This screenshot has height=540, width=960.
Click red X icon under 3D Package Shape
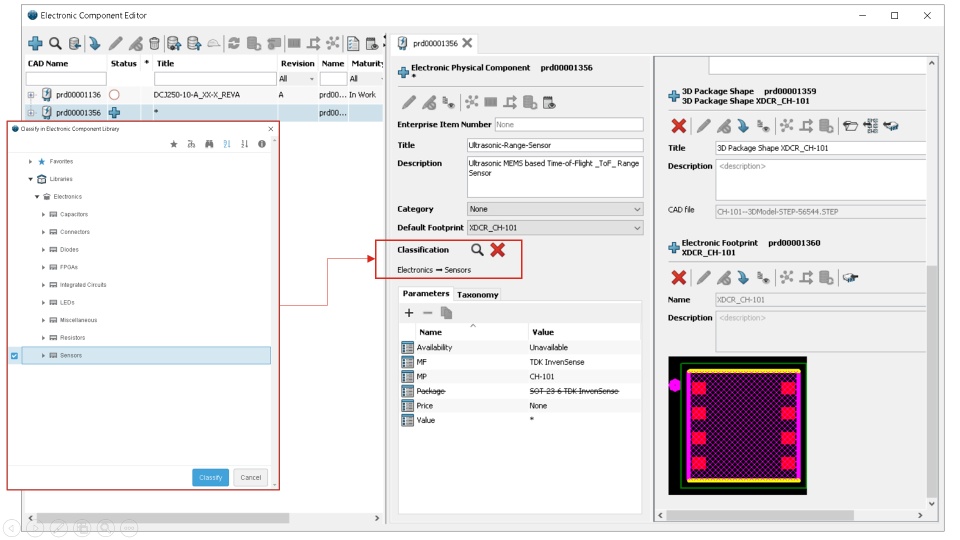pos(678,126)
